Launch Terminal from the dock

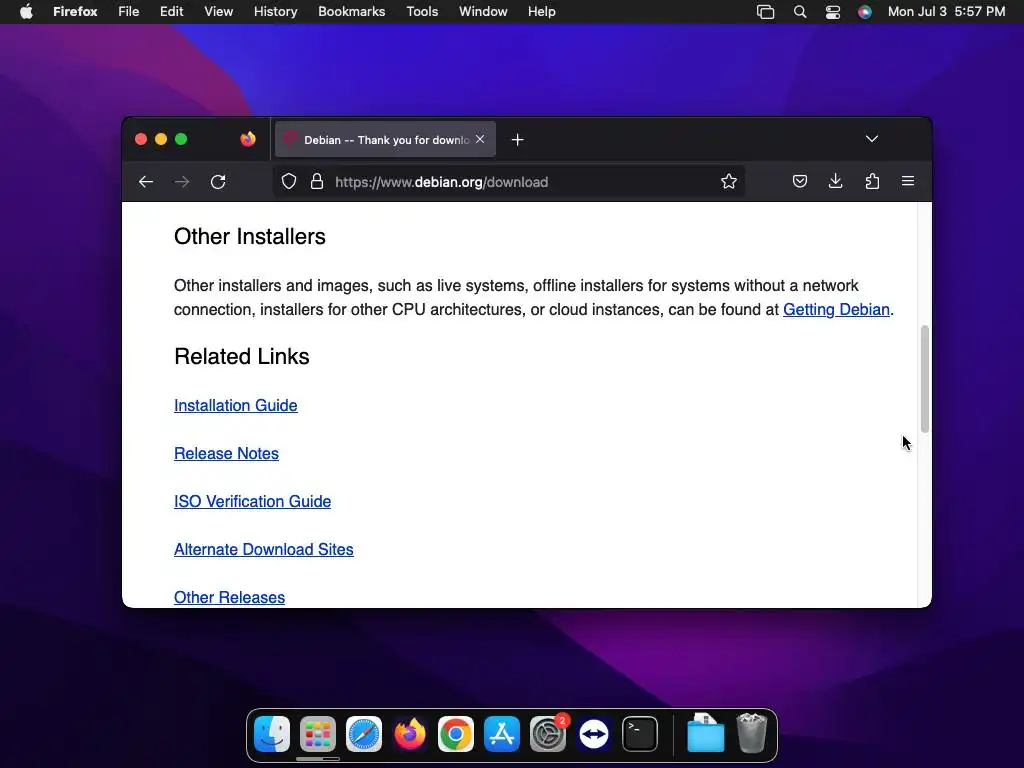coord(640,734)
